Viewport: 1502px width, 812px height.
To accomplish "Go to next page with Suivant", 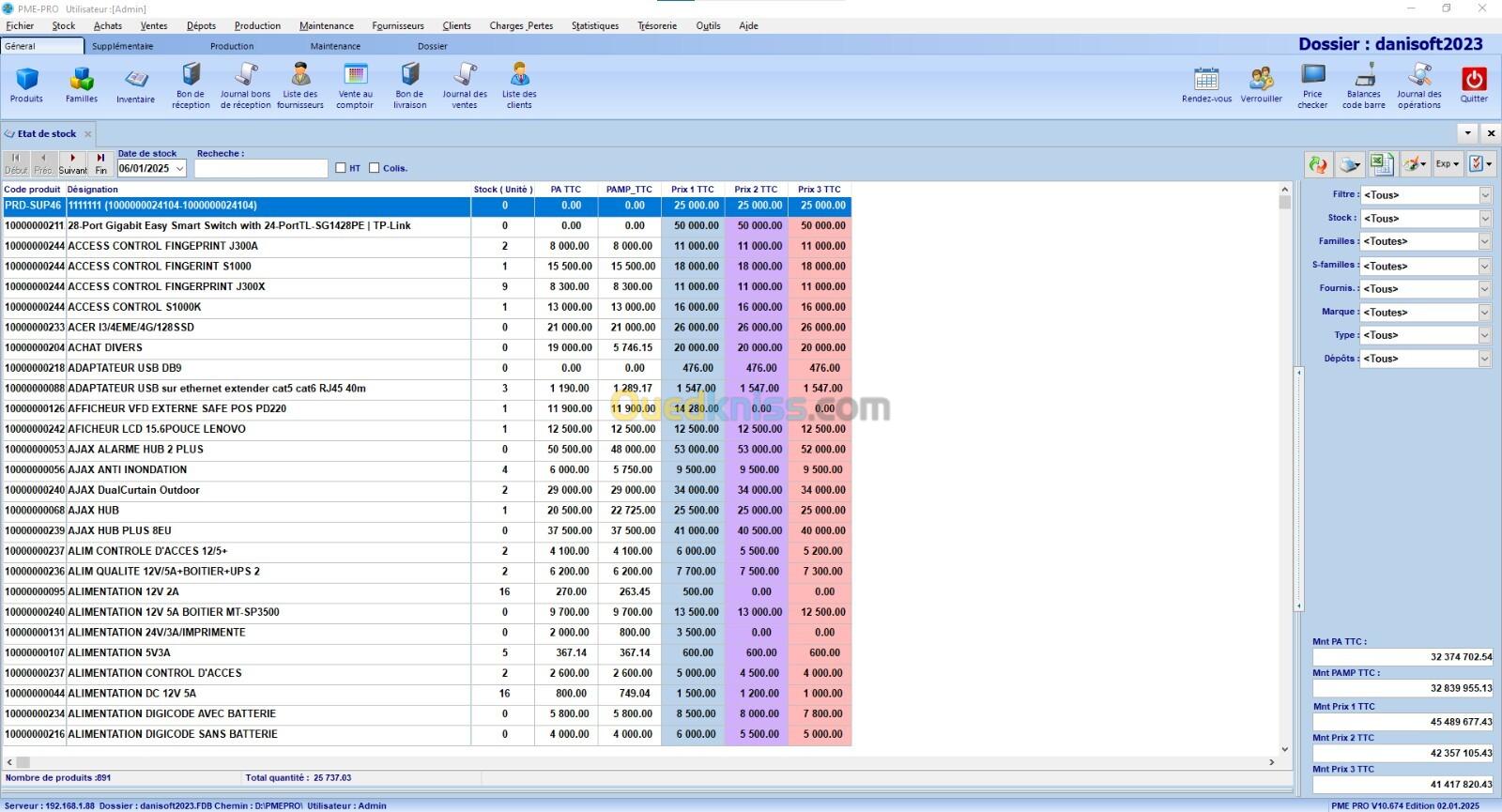I will (72, 163).
